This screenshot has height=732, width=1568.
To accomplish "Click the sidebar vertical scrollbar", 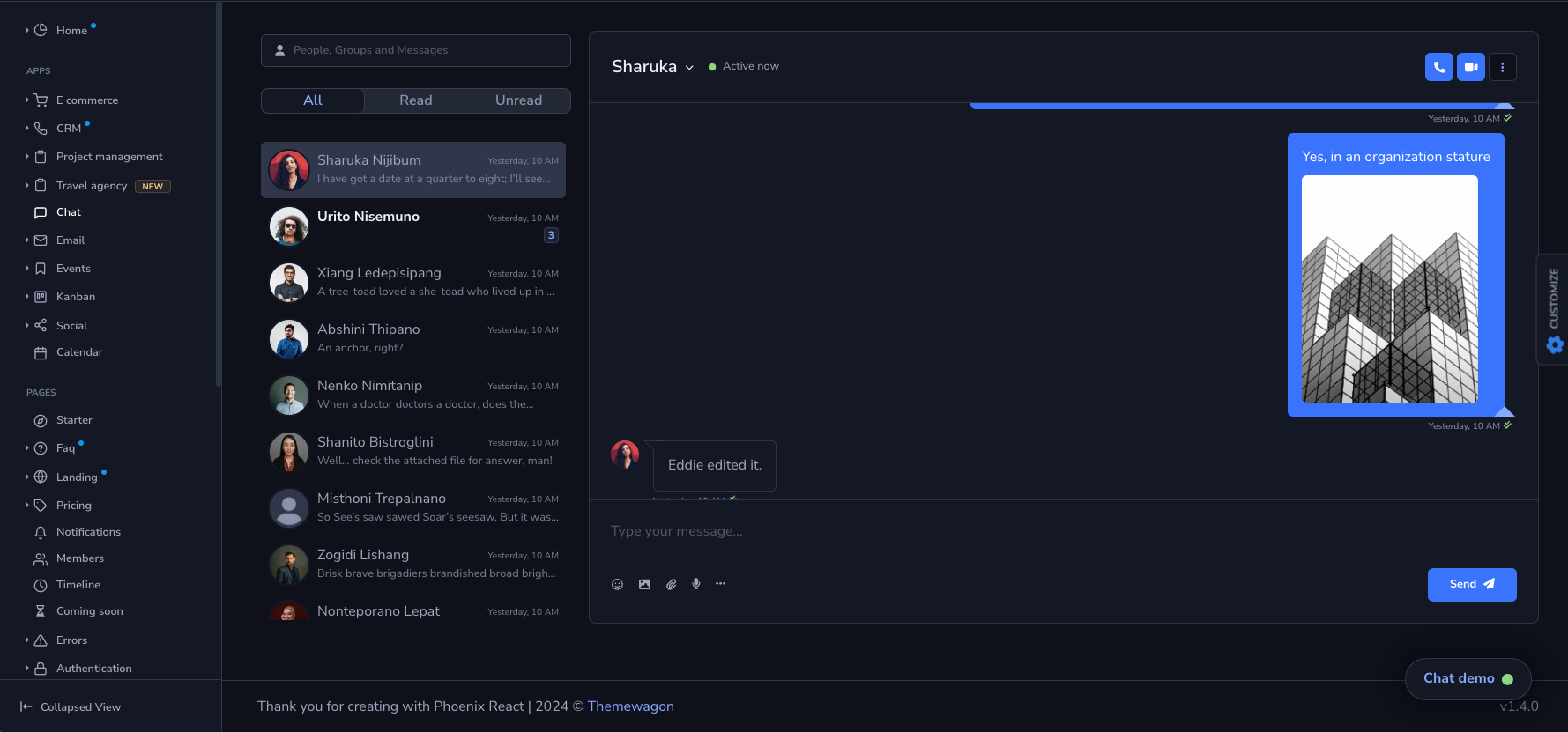I will (x=218, y=194).
